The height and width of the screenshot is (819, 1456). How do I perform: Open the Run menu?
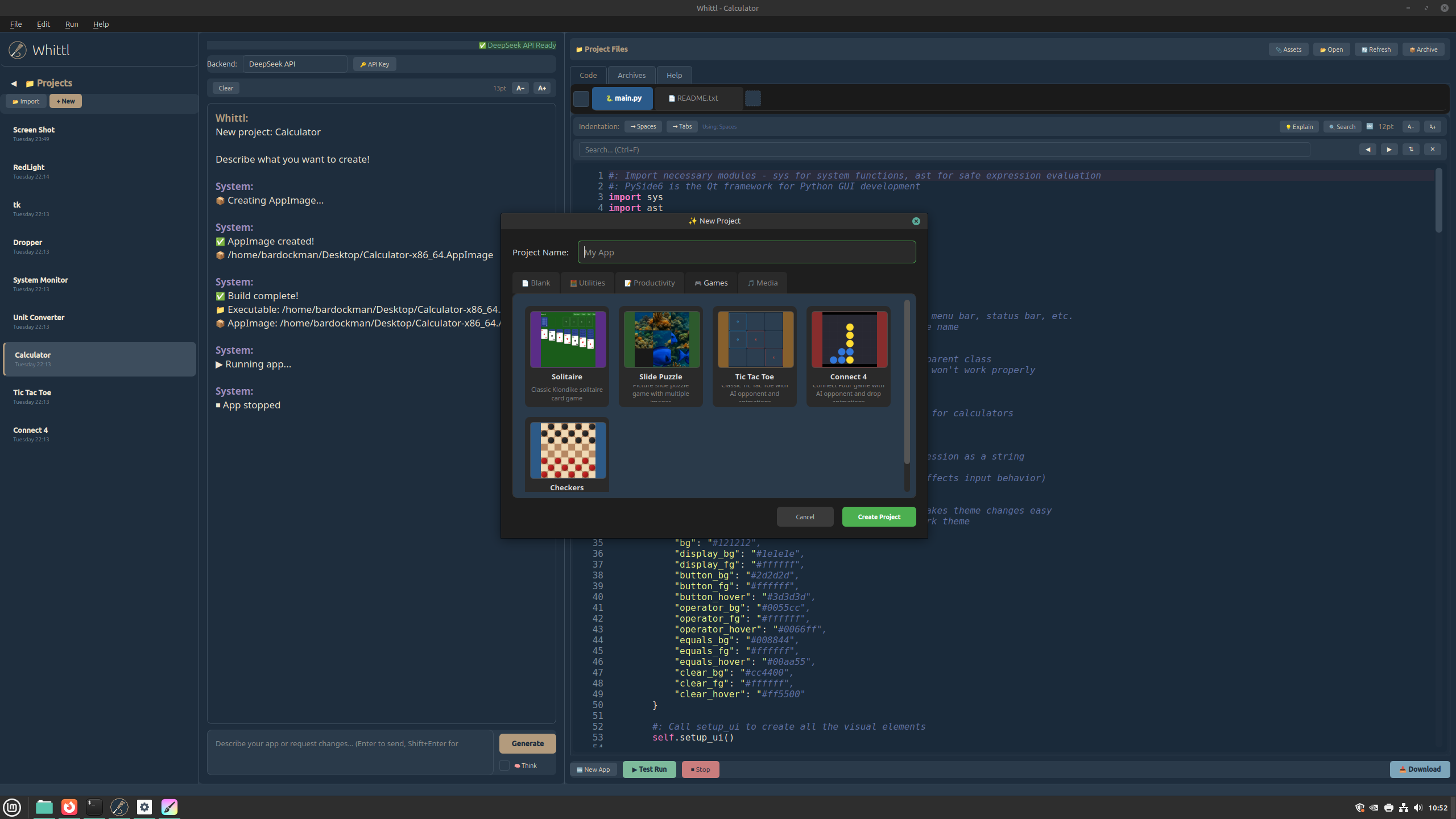coord(72,24)
